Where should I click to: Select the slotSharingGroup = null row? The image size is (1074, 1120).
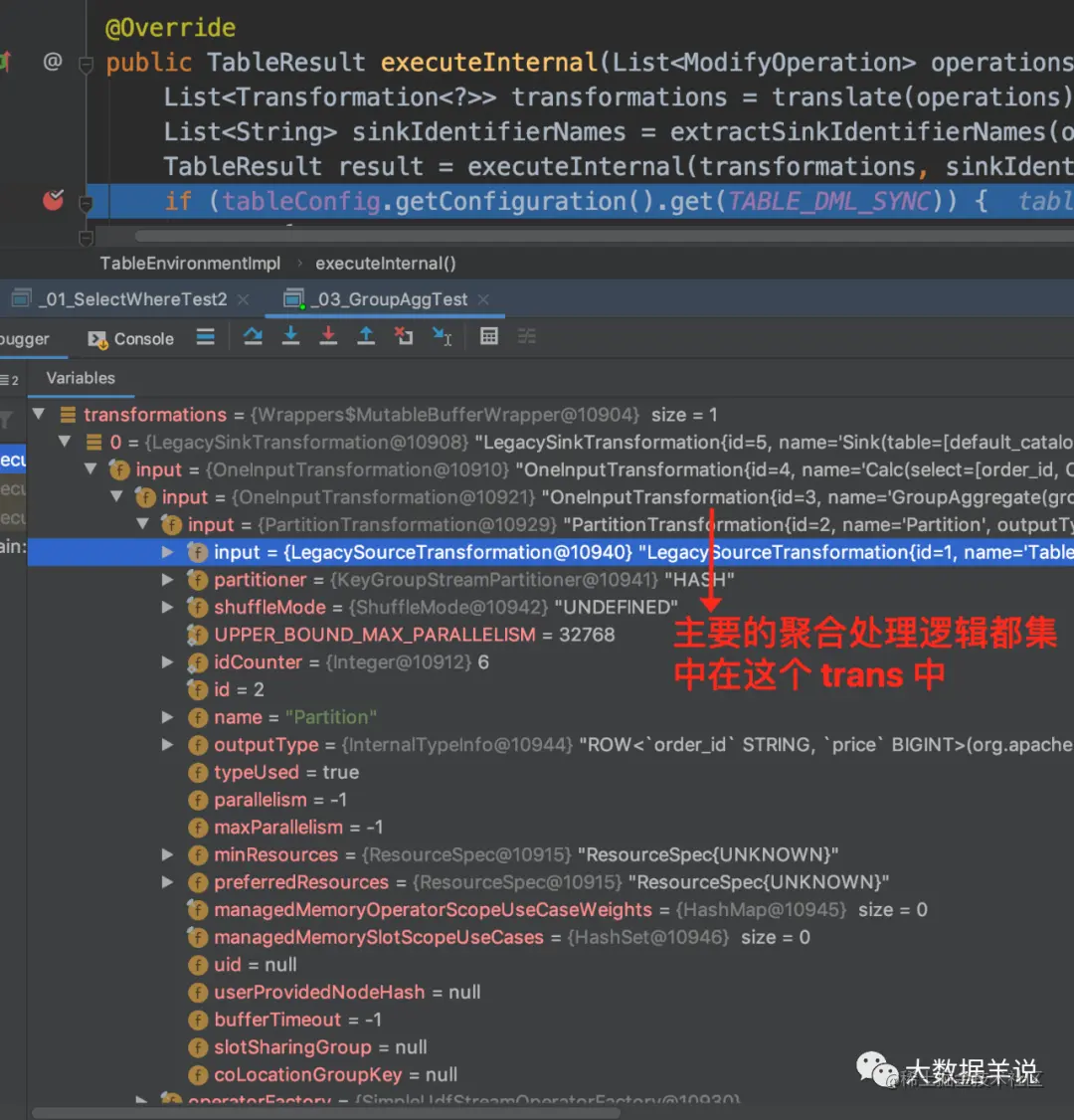pos(550,1047)
